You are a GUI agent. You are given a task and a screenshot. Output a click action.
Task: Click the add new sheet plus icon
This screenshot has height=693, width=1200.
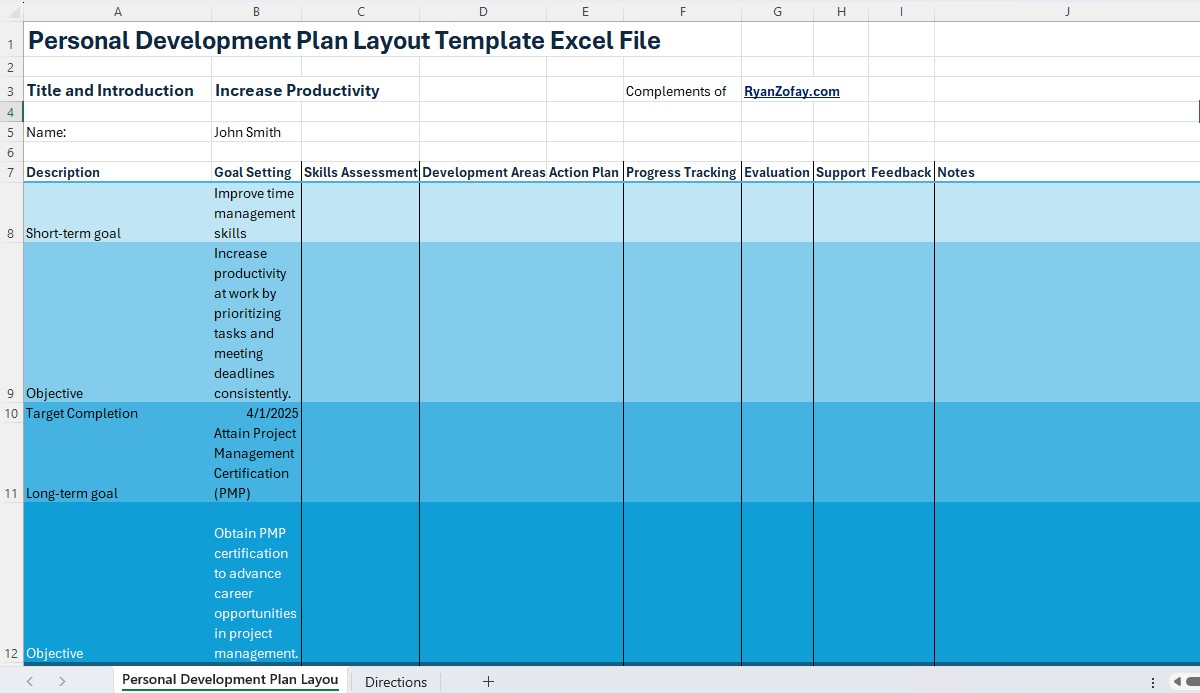[x=488, y=682]
